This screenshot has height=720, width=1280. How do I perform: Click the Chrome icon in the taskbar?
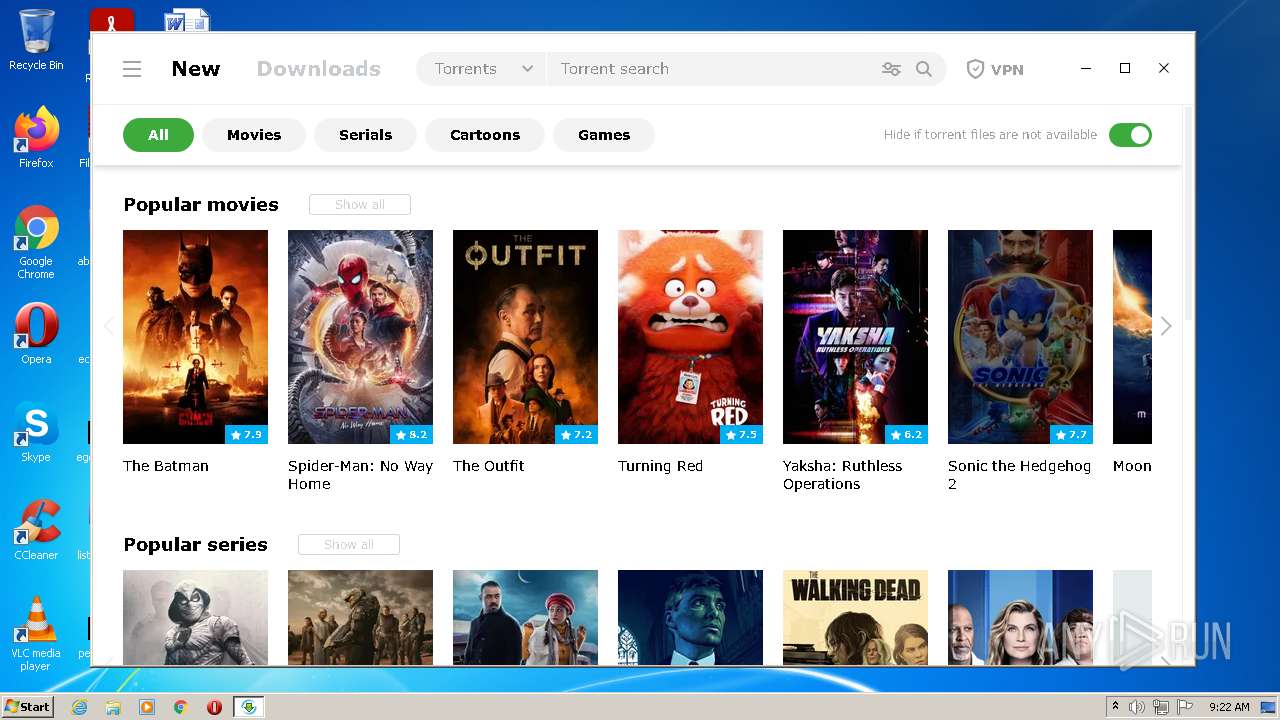click(x=180, y=707)
